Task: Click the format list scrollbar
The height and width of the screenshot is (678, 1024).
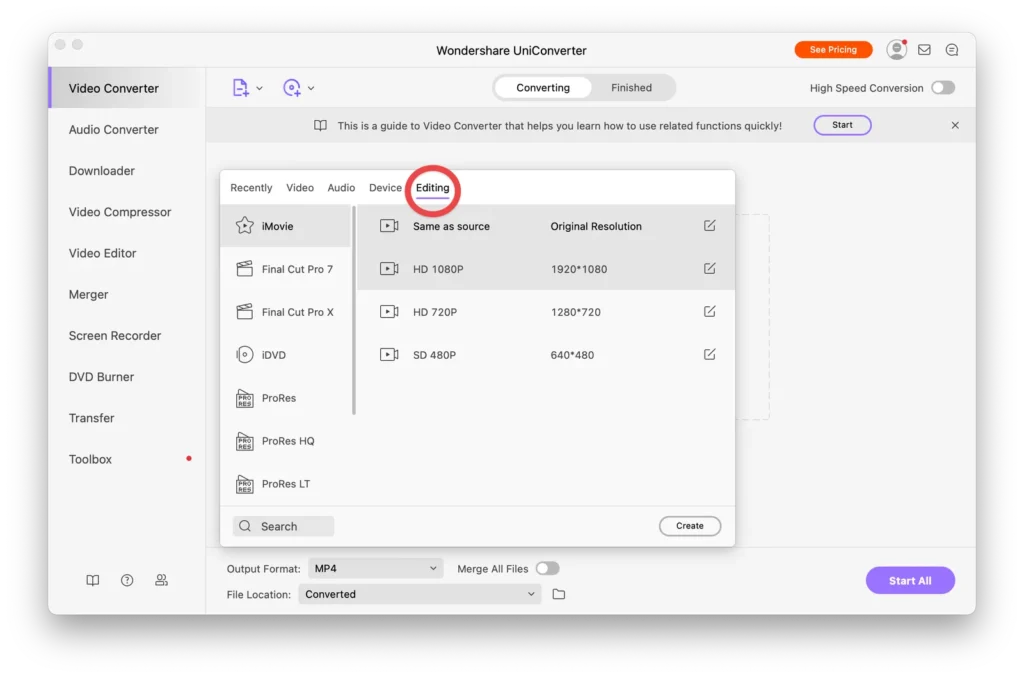Action: coord(354,311)
